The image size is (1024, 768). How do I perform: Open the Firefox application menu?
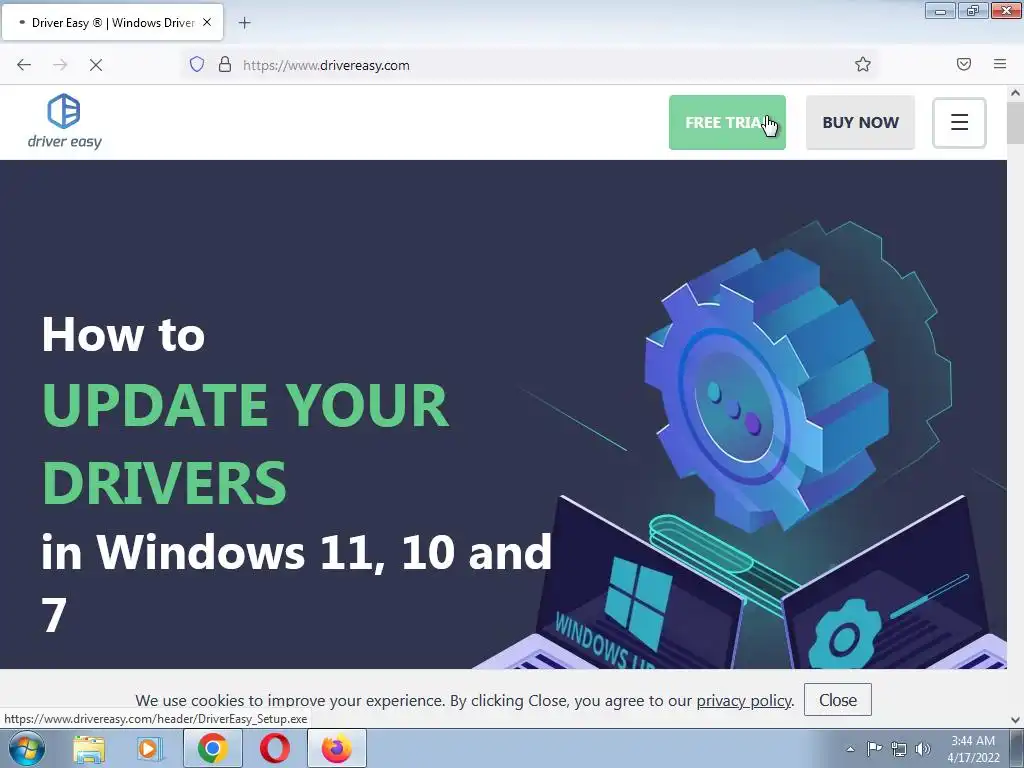tap(1000, 64)
